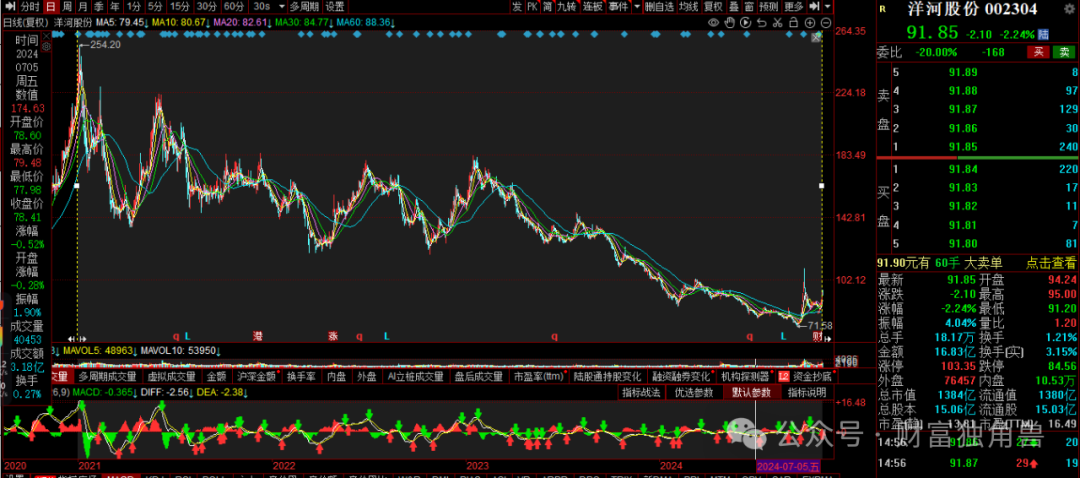
Task: Select the 机构探测器 tab
Action: (745, 377)
